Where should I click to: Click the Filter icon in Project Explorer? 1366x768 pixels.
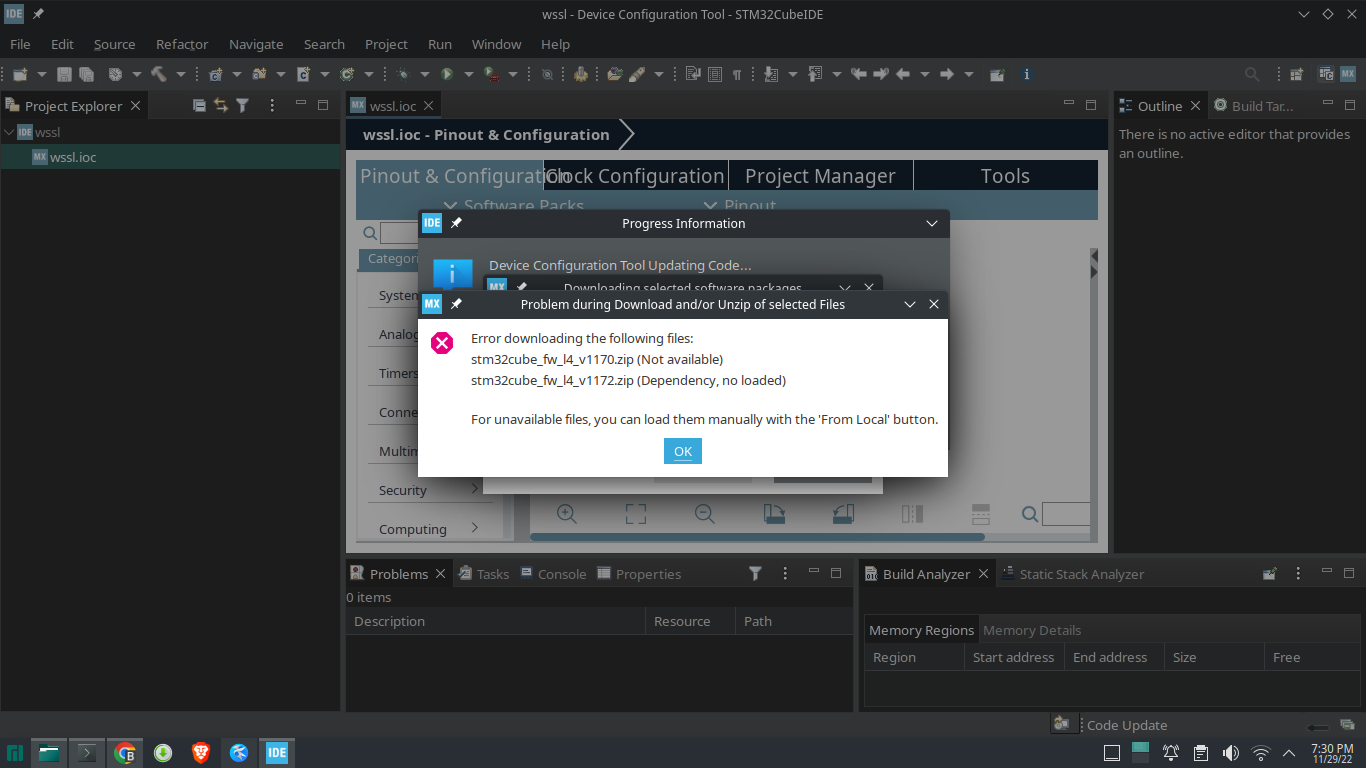(x=242, y=105)
